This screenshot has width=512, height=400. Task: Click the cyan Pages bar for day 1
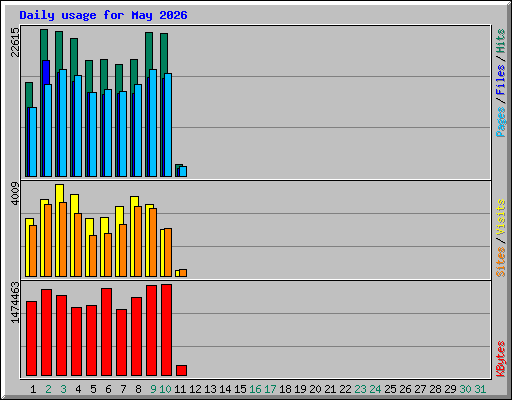click(33, 142)
